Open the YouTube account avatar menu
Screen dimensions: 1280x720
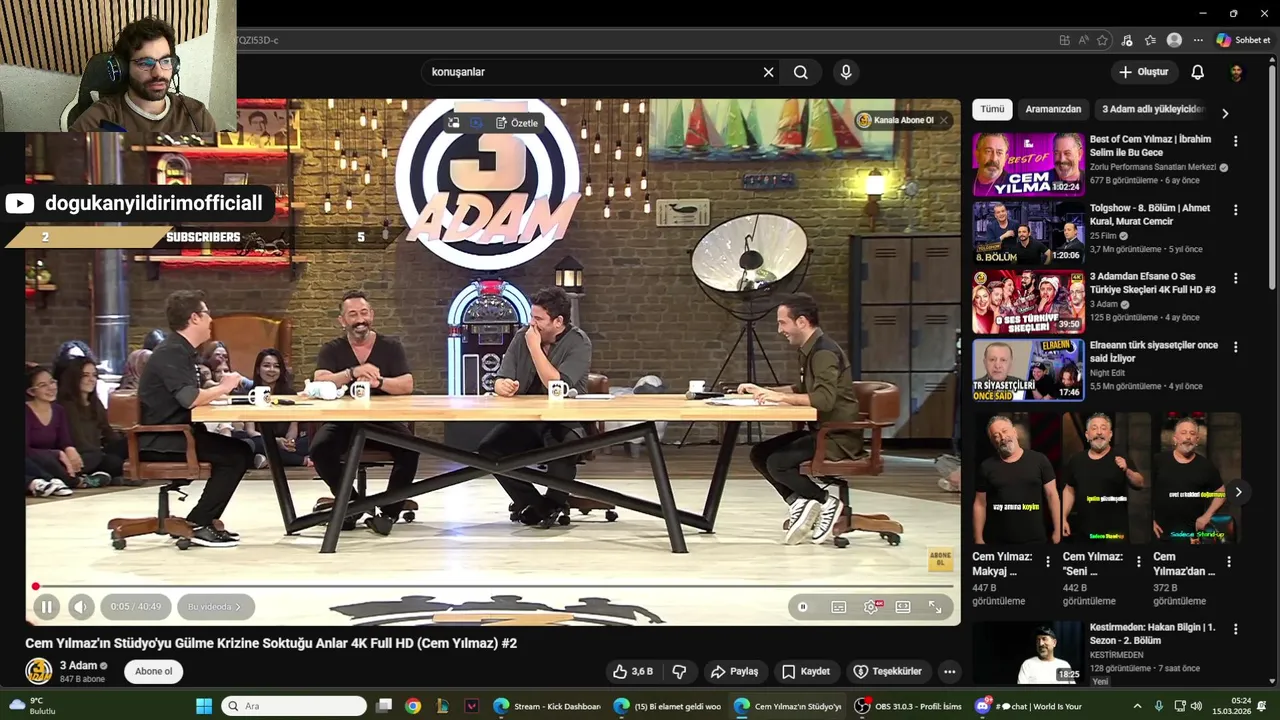[x=1237, y=72]
